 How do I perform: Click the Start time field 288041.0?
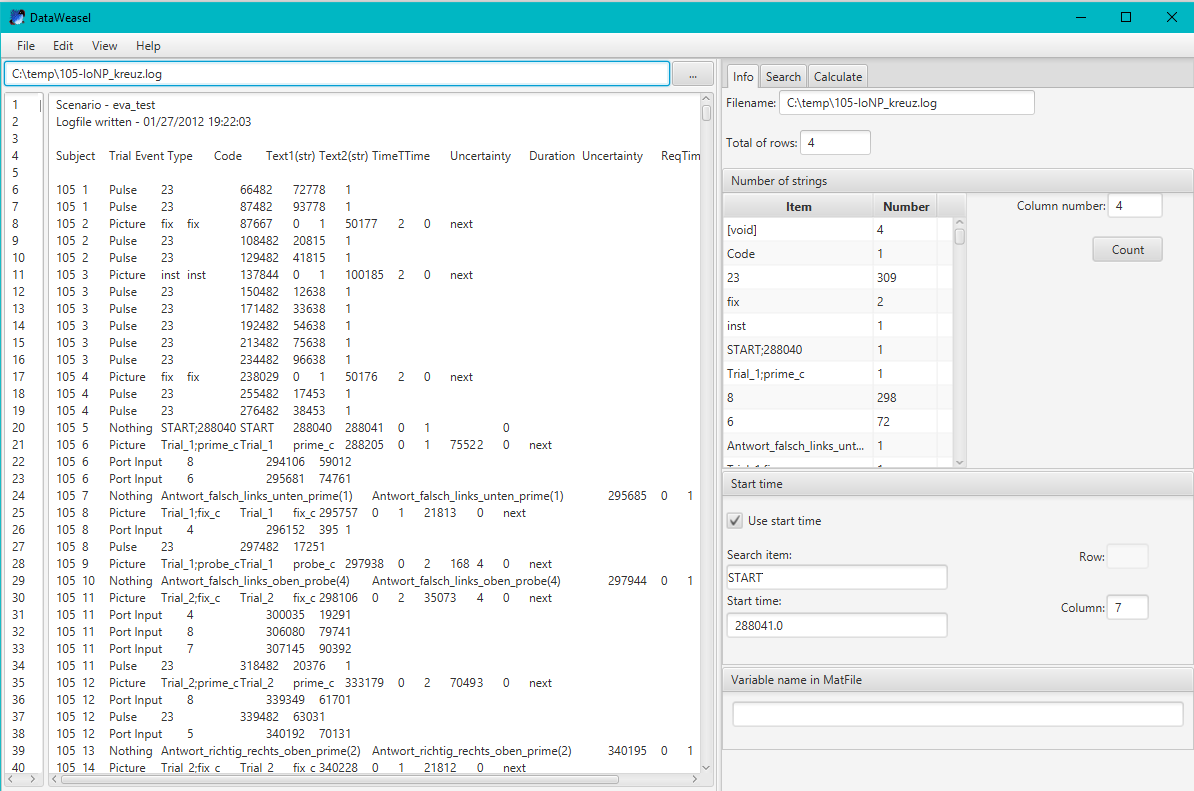click(837, 625)
